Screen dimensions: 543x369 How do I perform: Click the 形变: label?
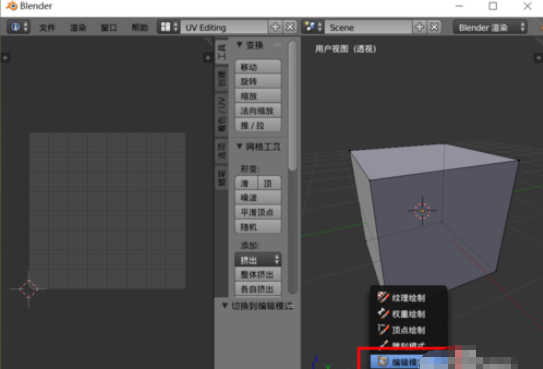250,169
